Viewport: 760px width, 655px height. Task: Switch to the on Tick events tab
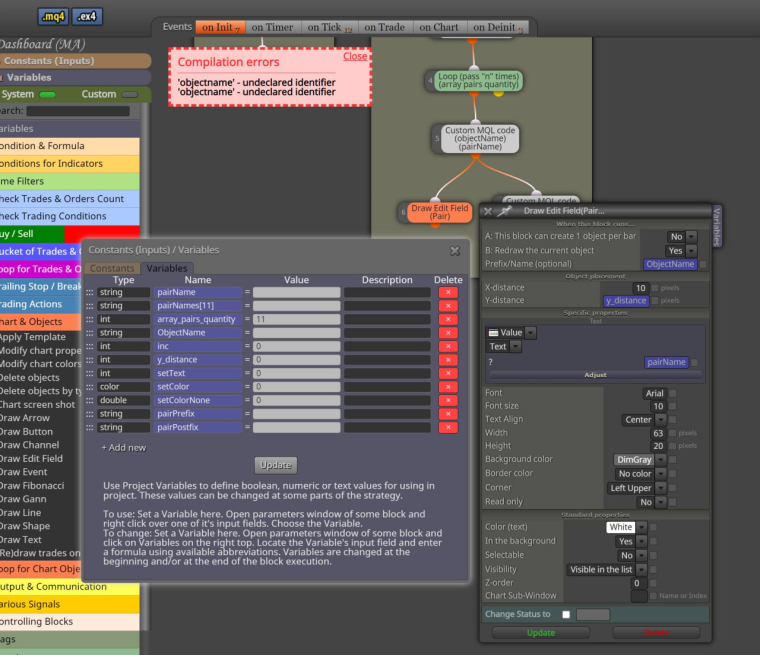tap(330, 28)
